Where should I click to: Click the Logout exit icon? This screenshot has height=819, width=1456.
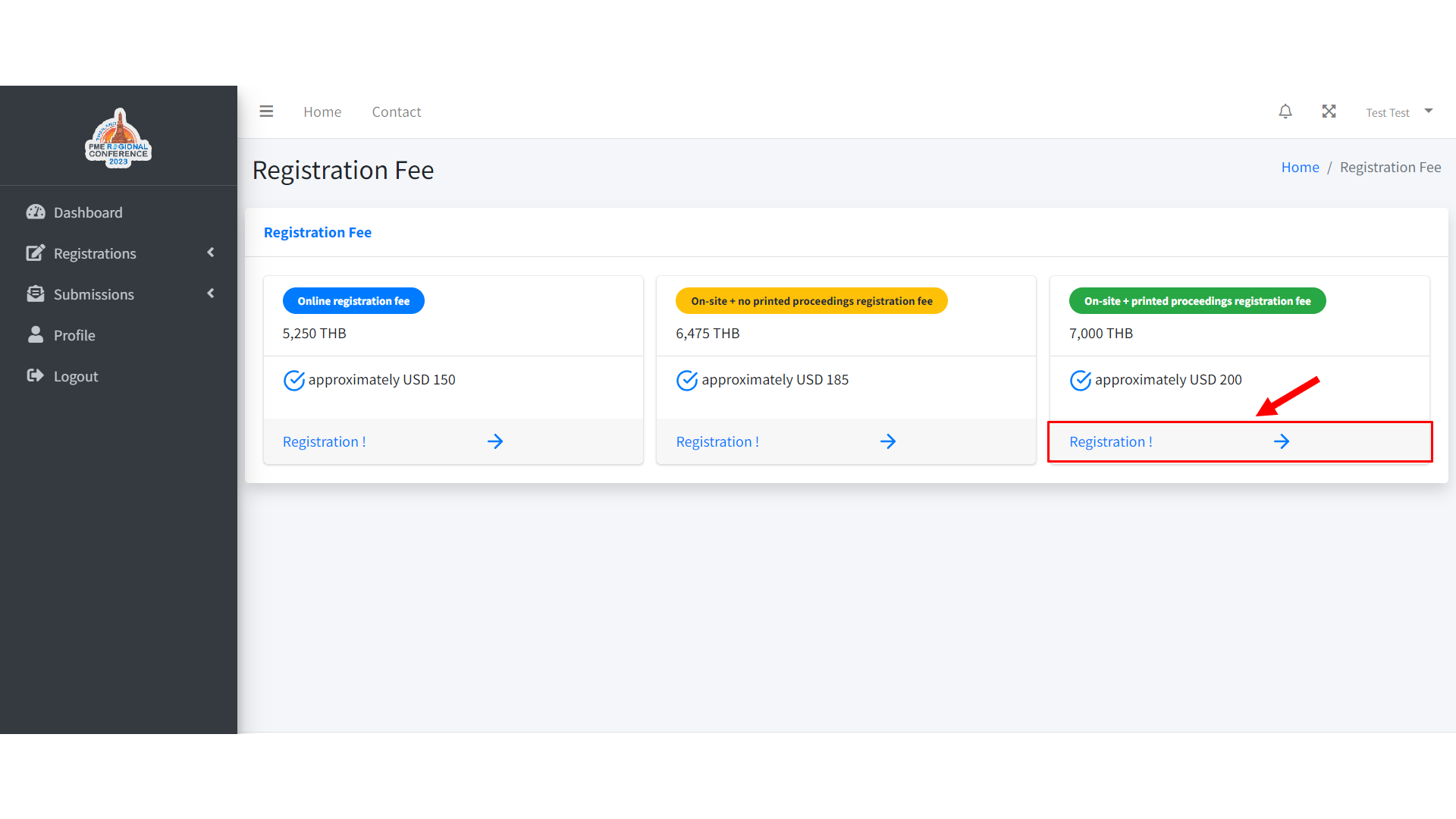click(x=36, y=376)
